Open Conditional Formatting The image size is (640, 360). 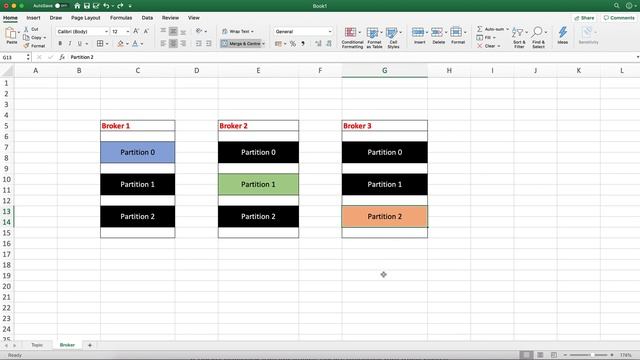(352, 38)
